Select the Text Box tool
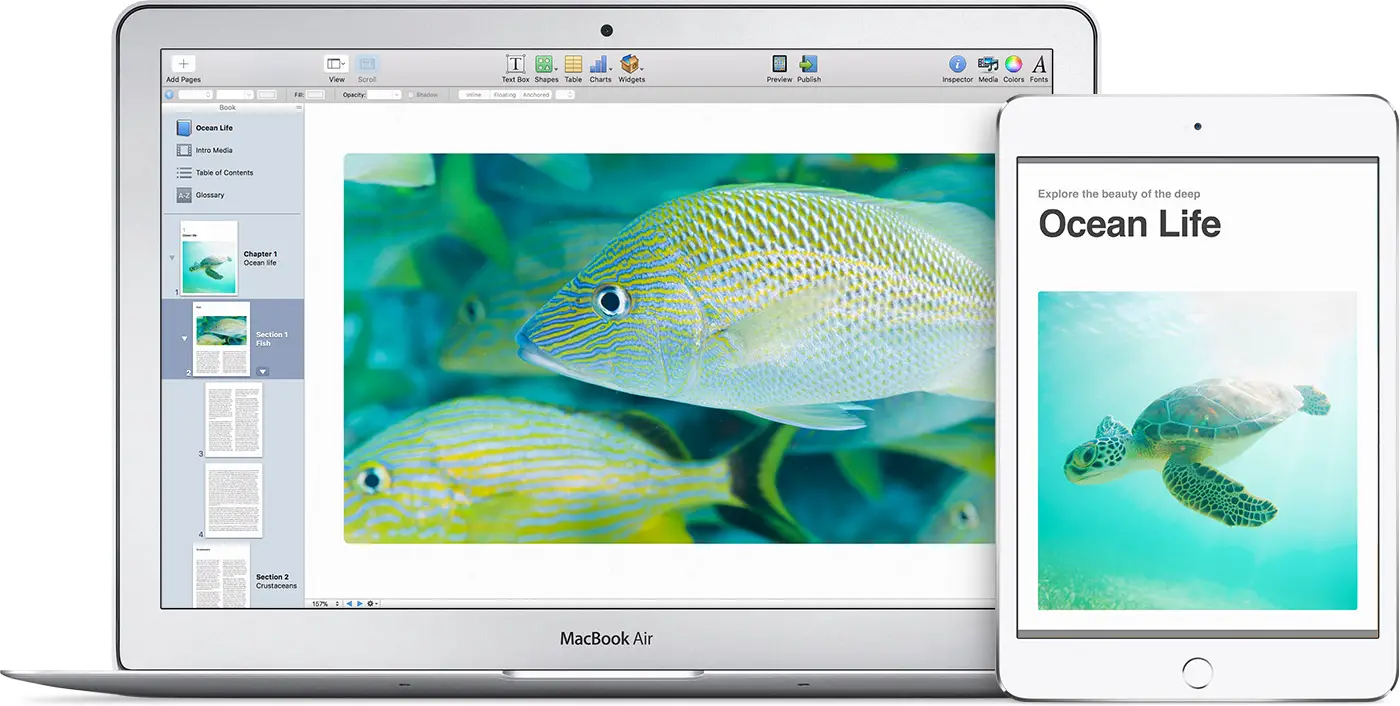Viewport: 1400px width, 706px height. 515,64
